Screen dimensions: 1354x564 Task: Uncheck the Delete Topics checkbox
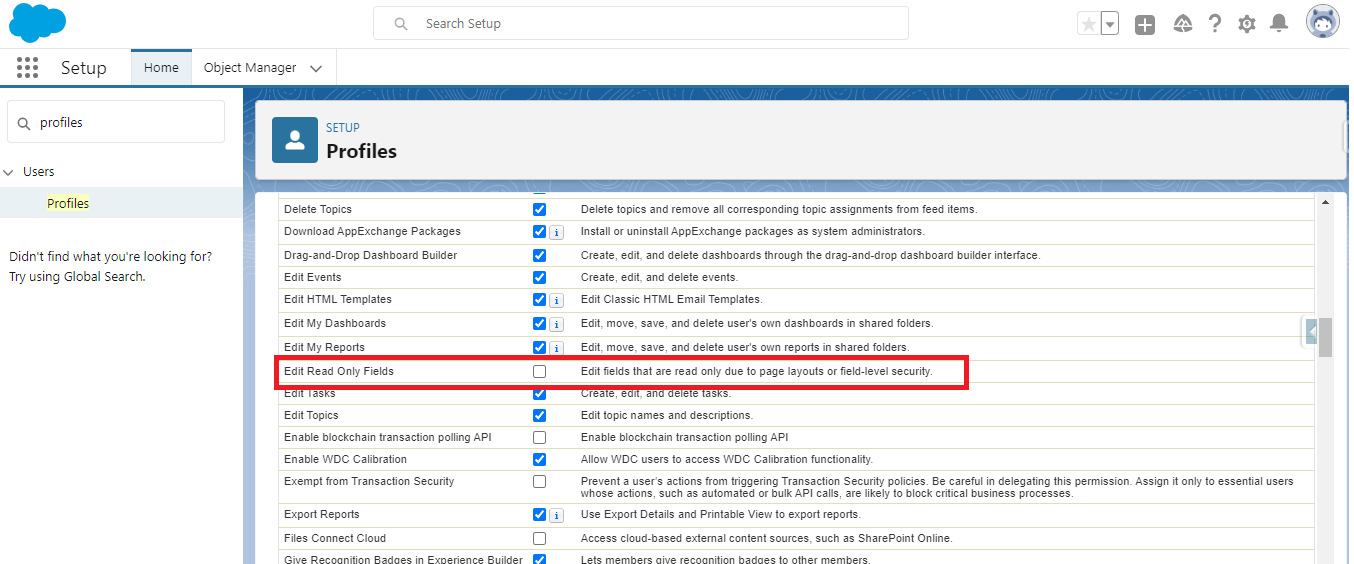(x=540, y=210)
